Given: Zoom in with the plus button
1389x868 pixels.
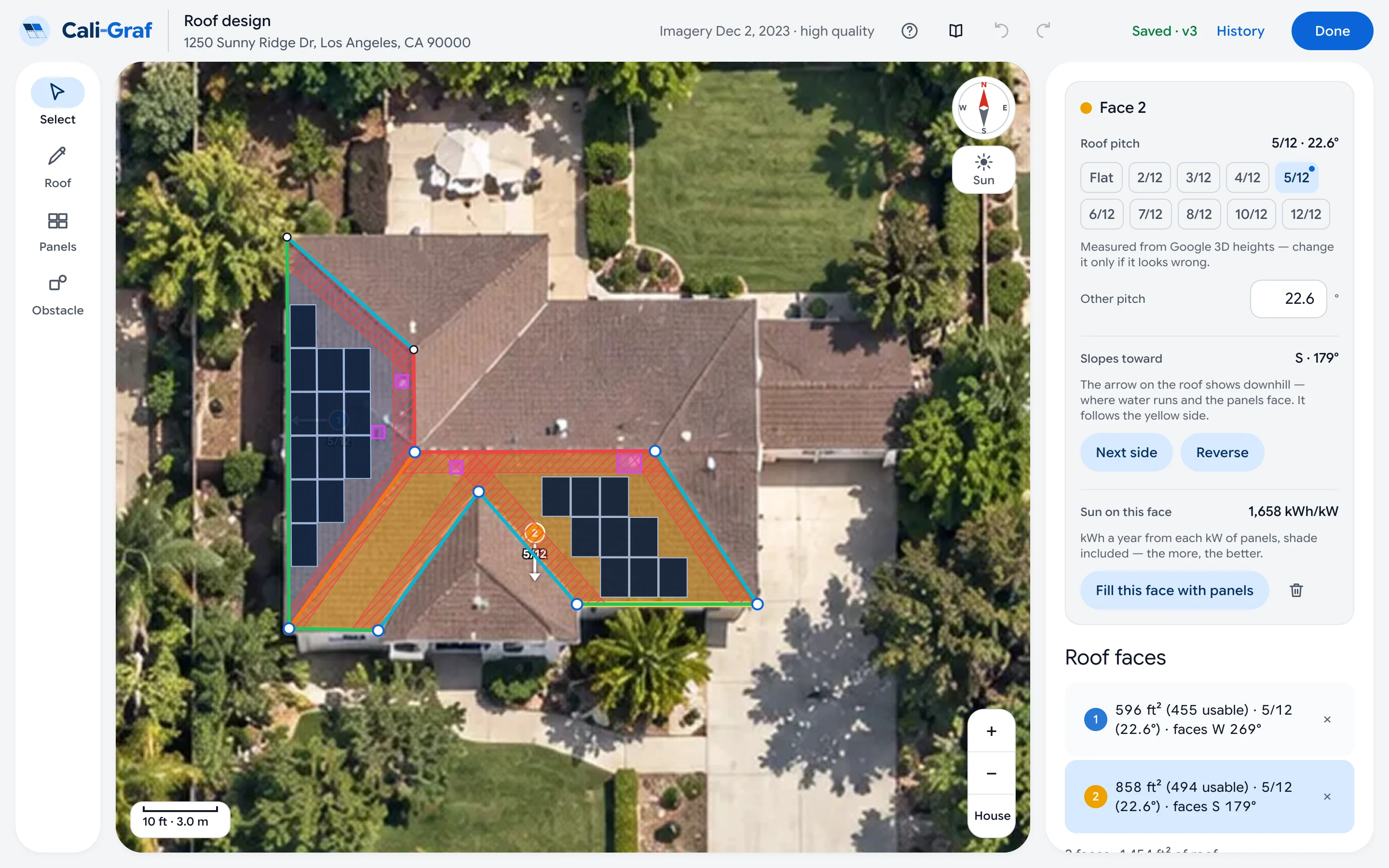Looking at the screenshot, I should [991, 731].
